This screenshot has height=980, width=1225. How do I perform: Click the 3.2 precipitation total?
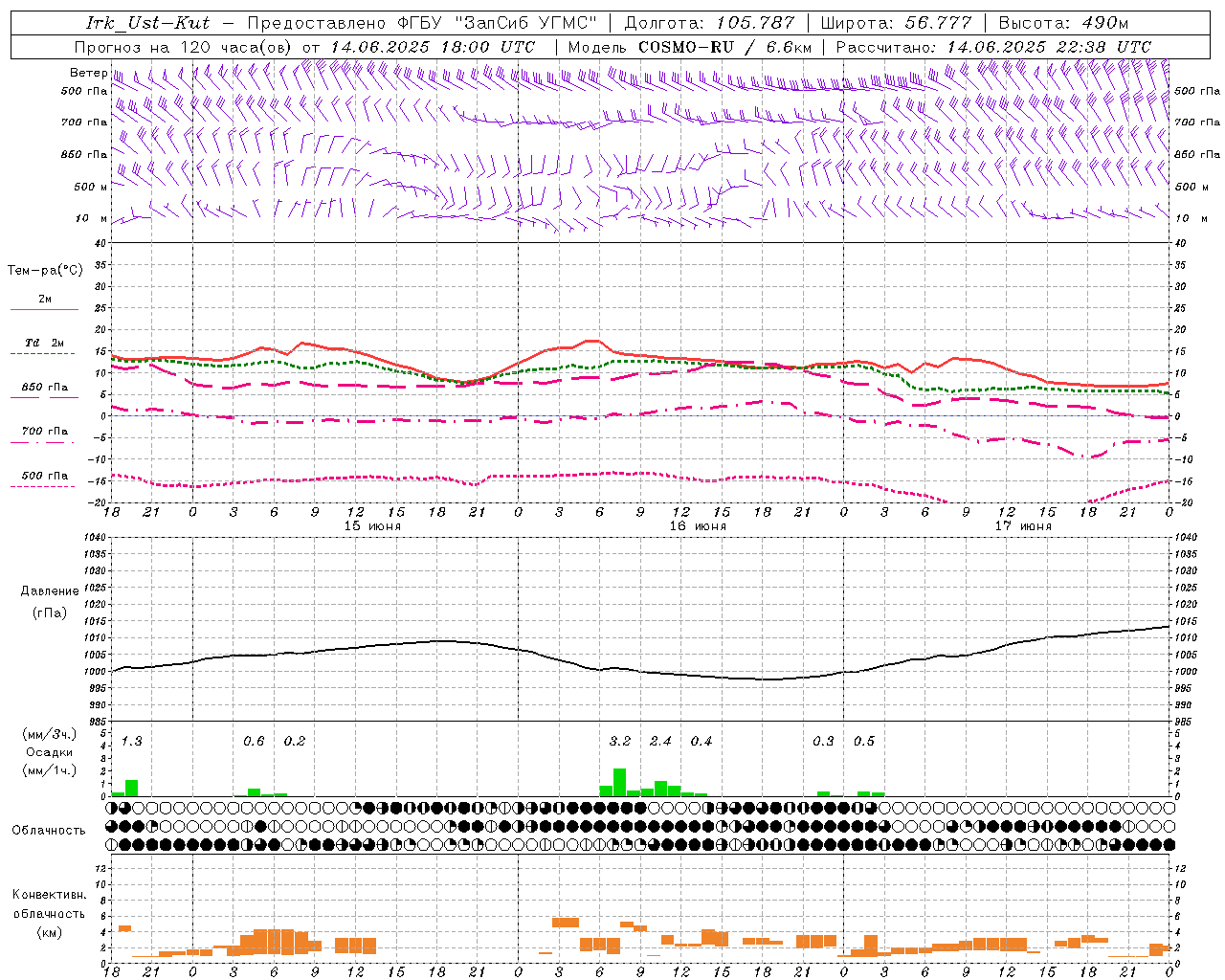(x=620, y=742)
